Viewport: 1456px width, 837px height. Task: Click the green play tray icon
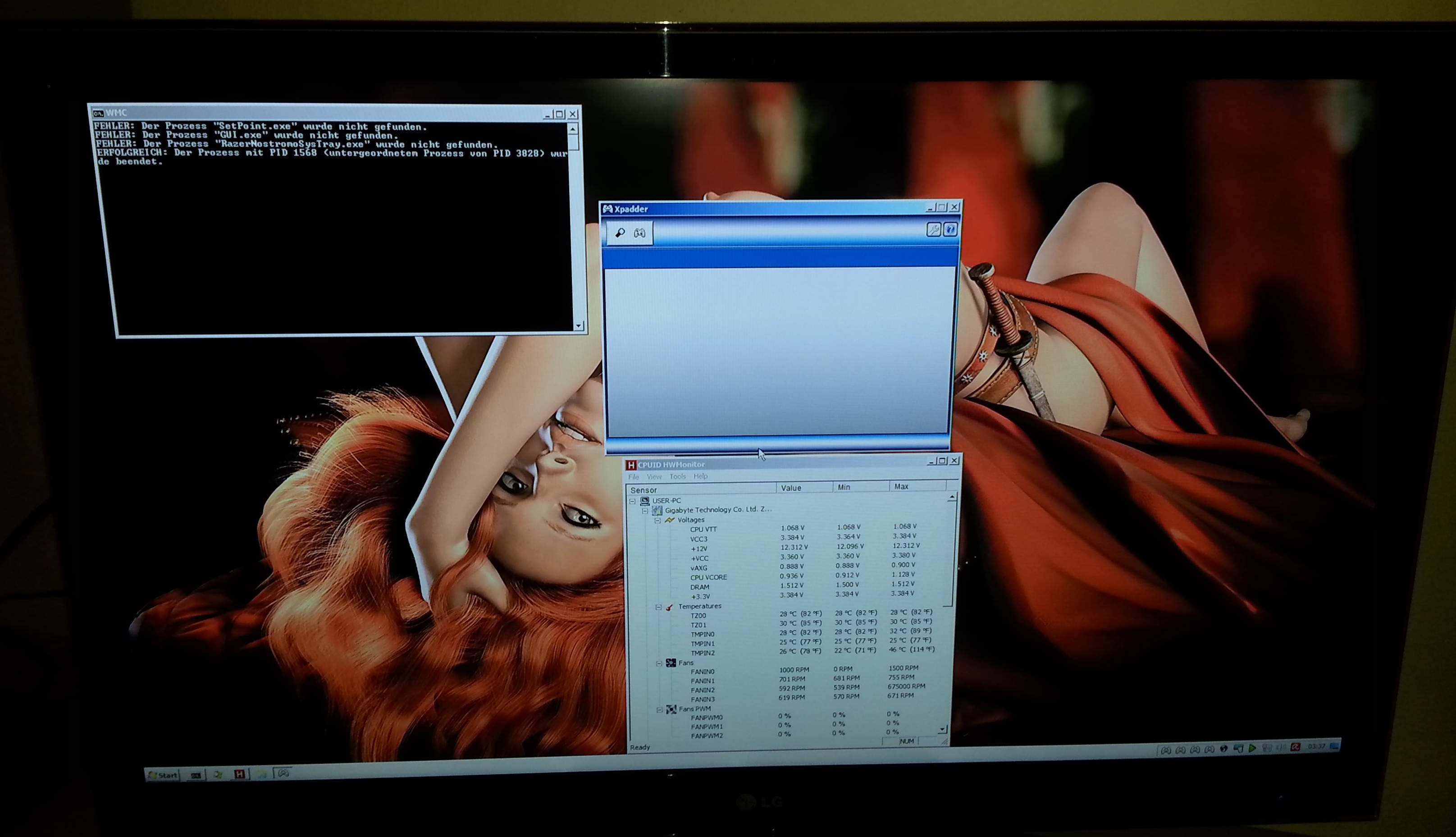(1253, 748)
